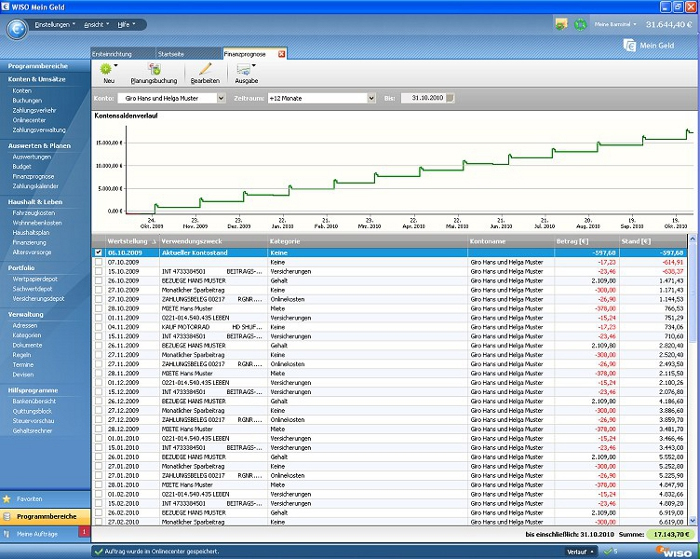Image resolution: width=700 pixels, height=559 pixels.
Task: Click the Bearbeiten pencil icon
Action: (205, 69)
